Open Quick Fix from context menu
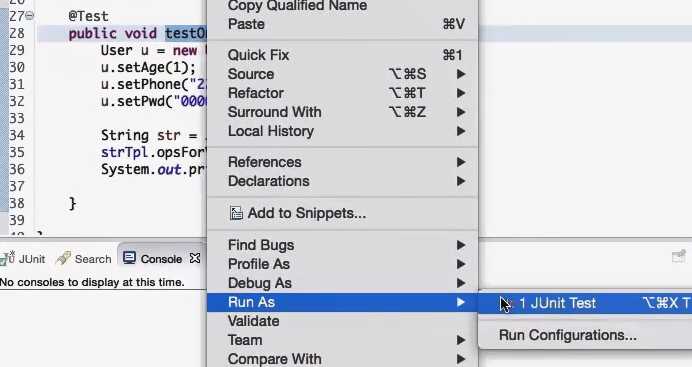The height and width of the screenshot is (367, 692). point(342,55)
